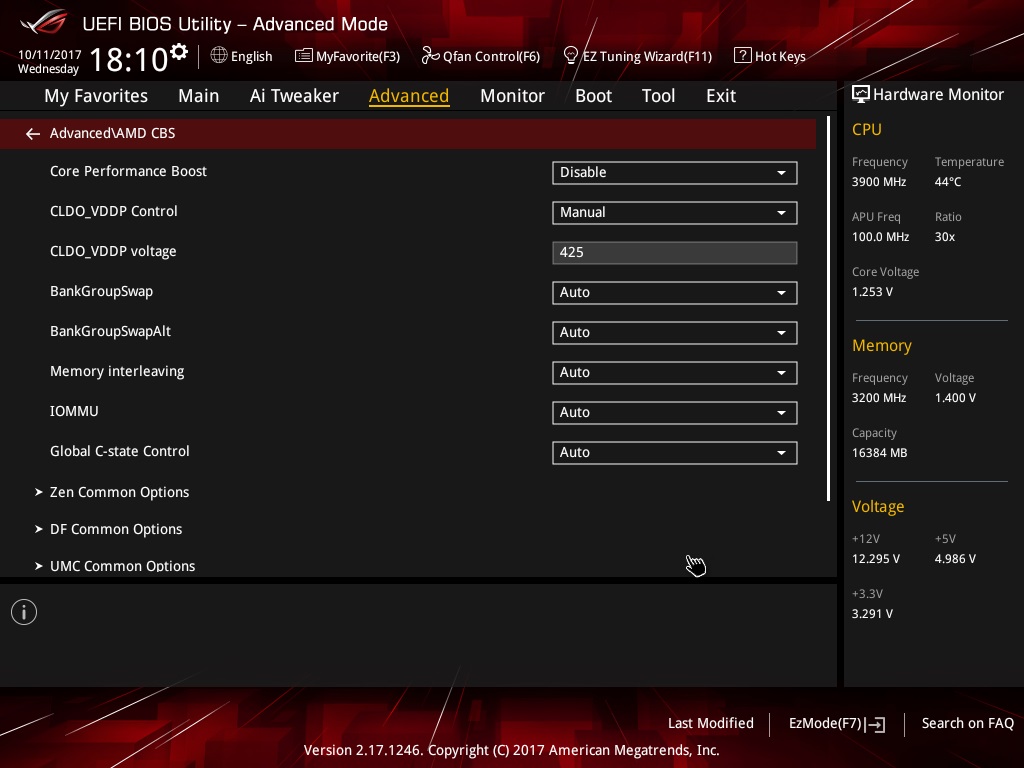Click the globe language icon
The width and height of the screenshot is (1024, 768).
tap(219, 56)
